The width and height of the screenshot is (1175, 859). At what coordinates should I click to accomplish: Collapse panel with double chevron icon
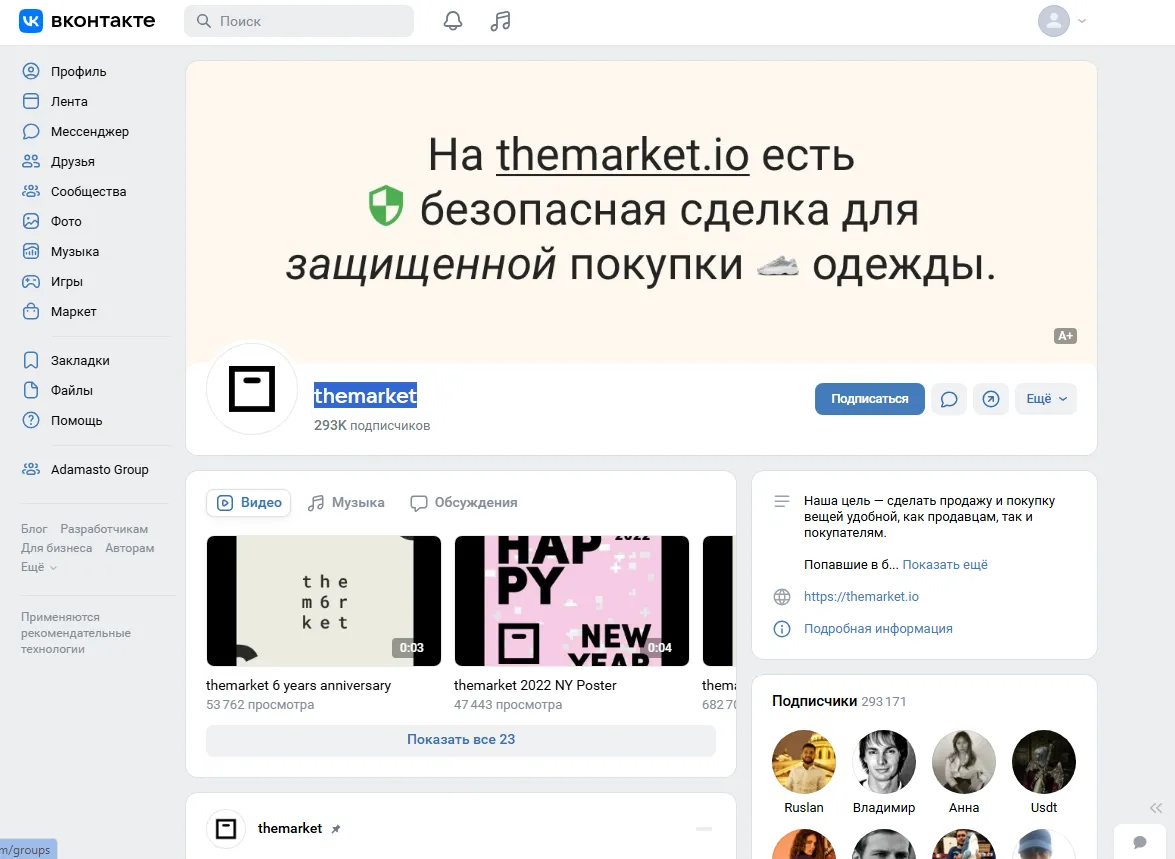pyautogui.click(x=1156, y=808)
